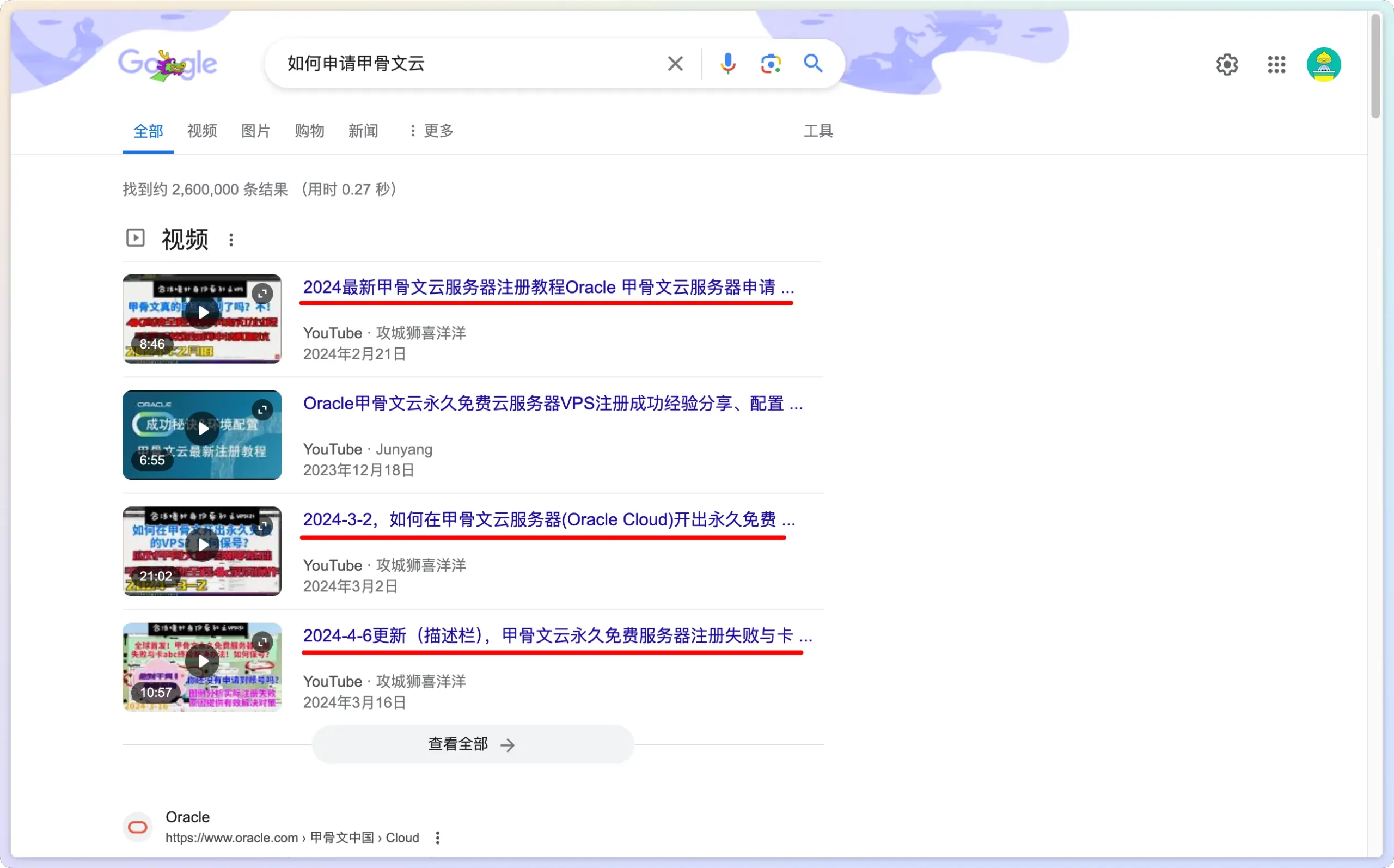Screen dimensions: 1394x868
Task: Play the 6:55 video thumbnail
Action: [202, 435]
